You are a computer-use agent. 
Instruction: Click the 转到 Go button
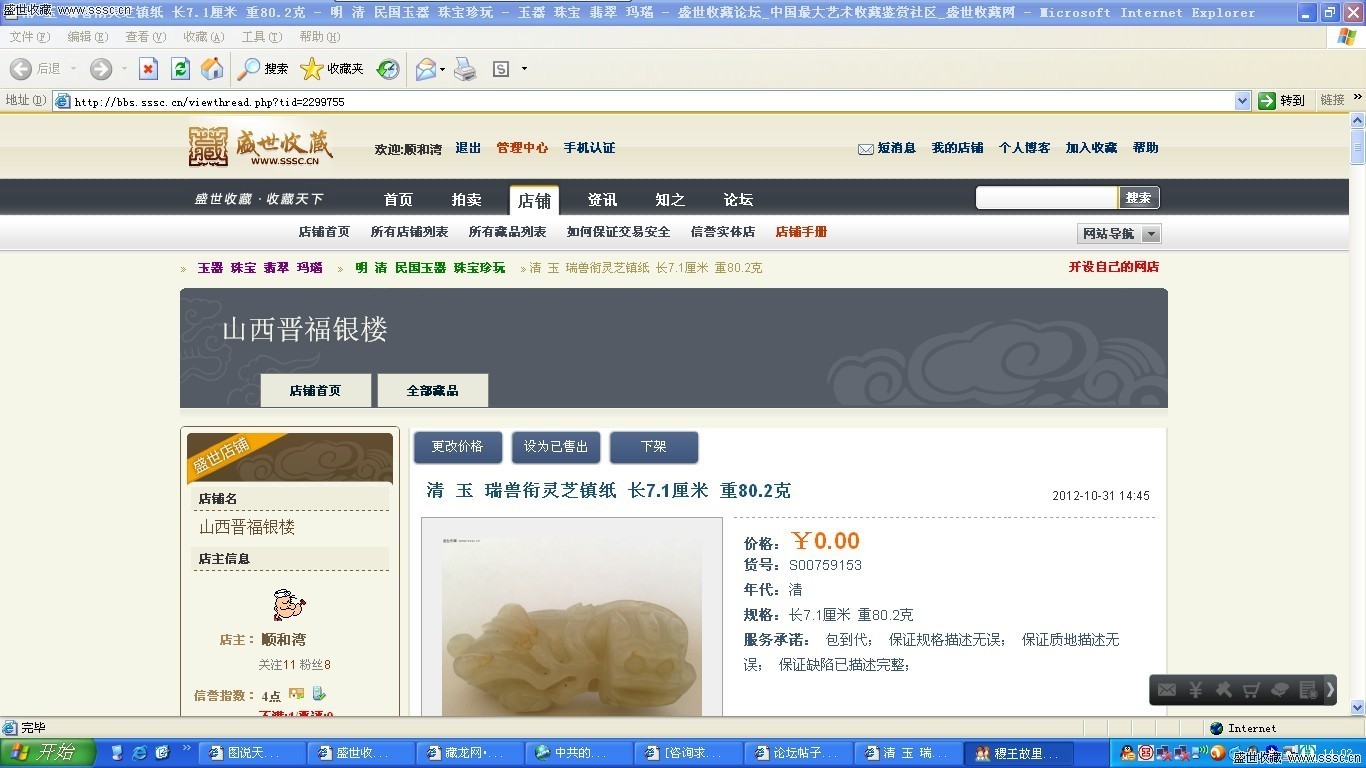click(1282, 101)
